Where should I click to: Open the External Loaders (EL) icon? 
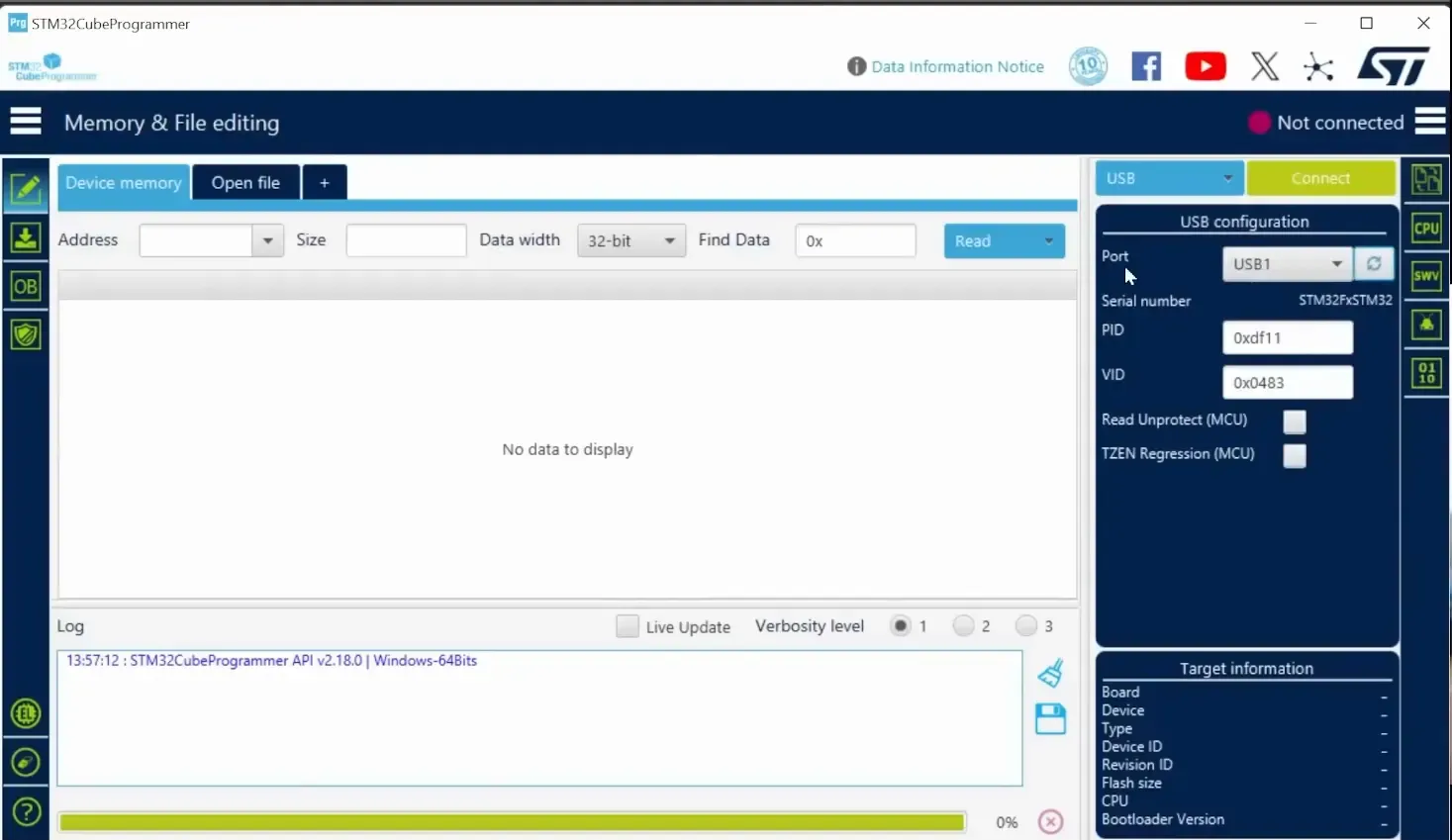pyautogui.click(x=26, y=713)
